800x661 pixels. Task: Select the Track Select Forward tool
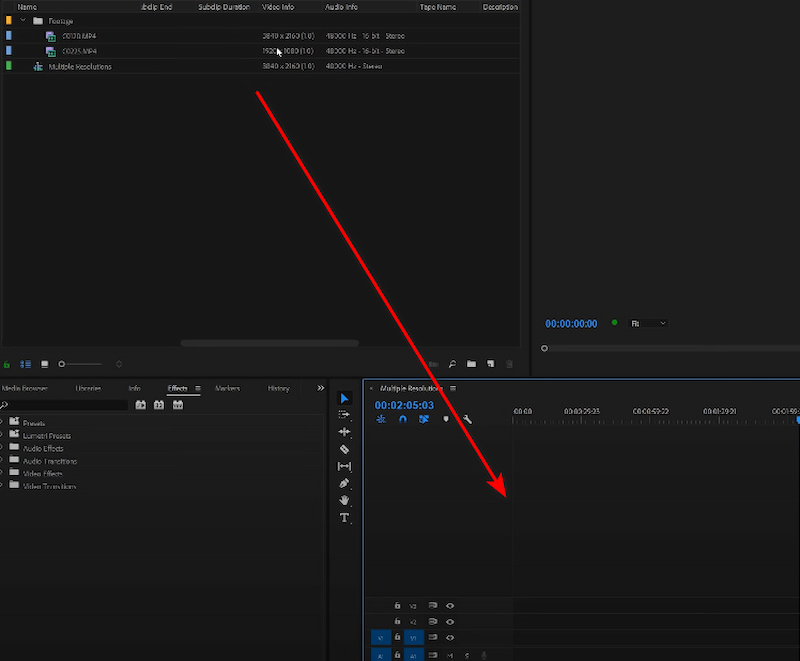[344, 415]
